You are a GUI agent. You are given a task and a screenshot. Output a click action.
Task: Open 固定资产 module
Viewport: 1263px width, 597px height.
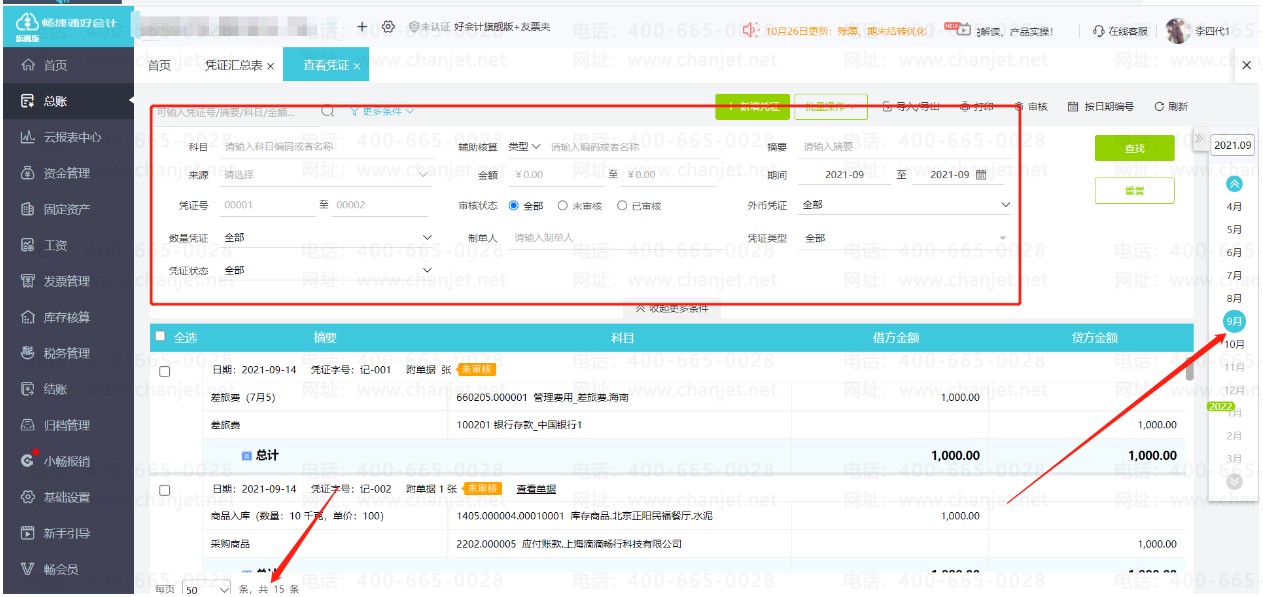[66, 209]
